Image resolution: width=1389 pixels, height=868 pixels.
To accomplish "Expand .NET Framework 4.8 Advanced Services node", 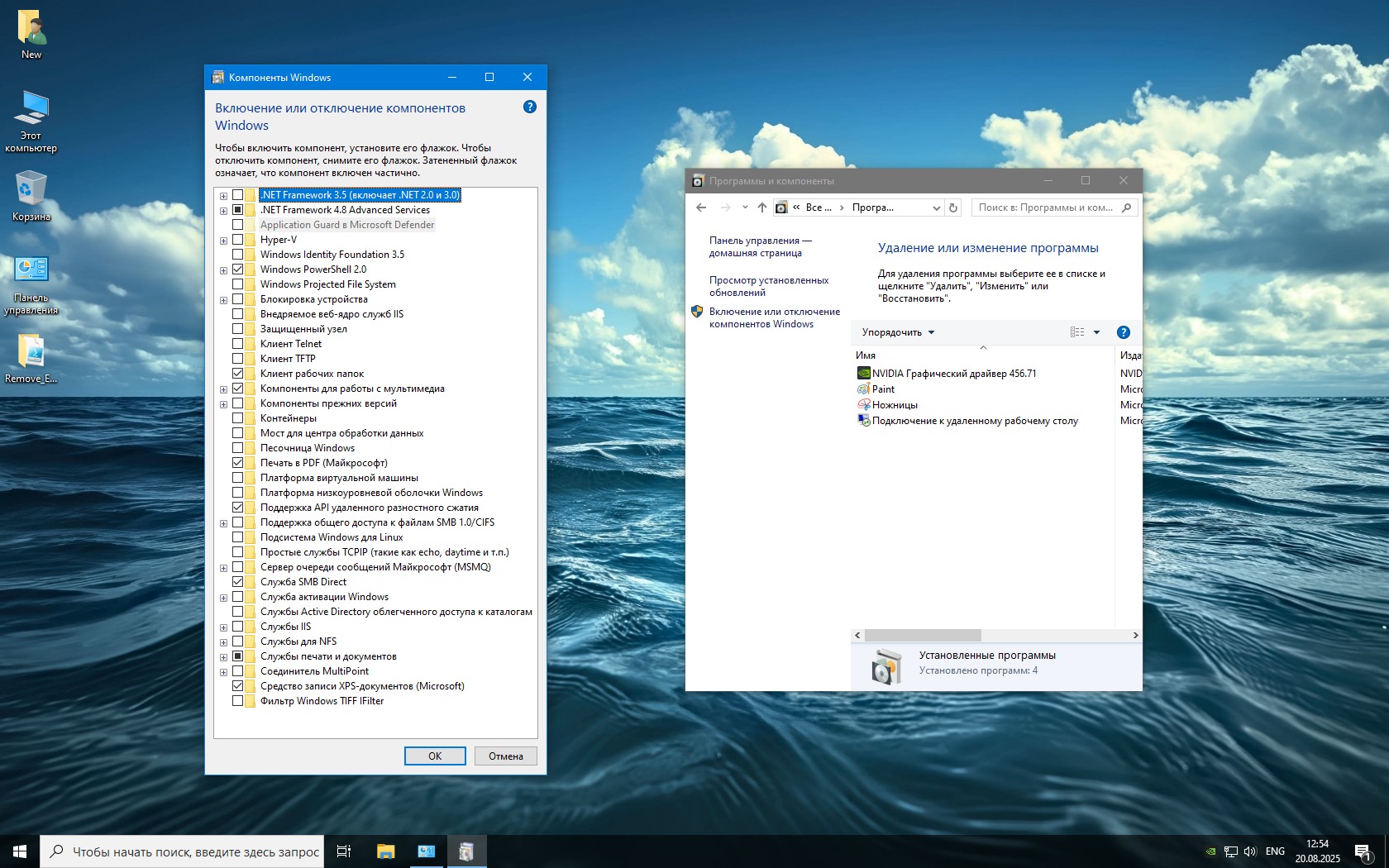I will pos(223,211).
